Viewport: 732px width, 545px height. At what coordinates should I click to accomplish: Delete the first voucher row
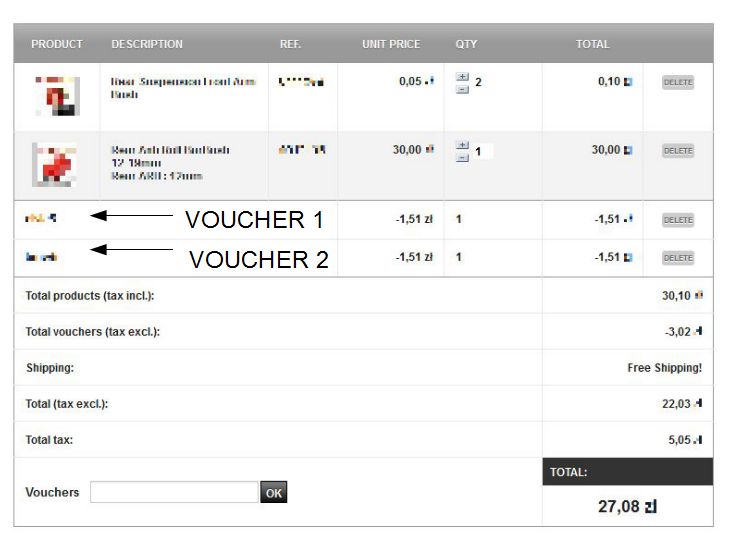pos(678,220)
